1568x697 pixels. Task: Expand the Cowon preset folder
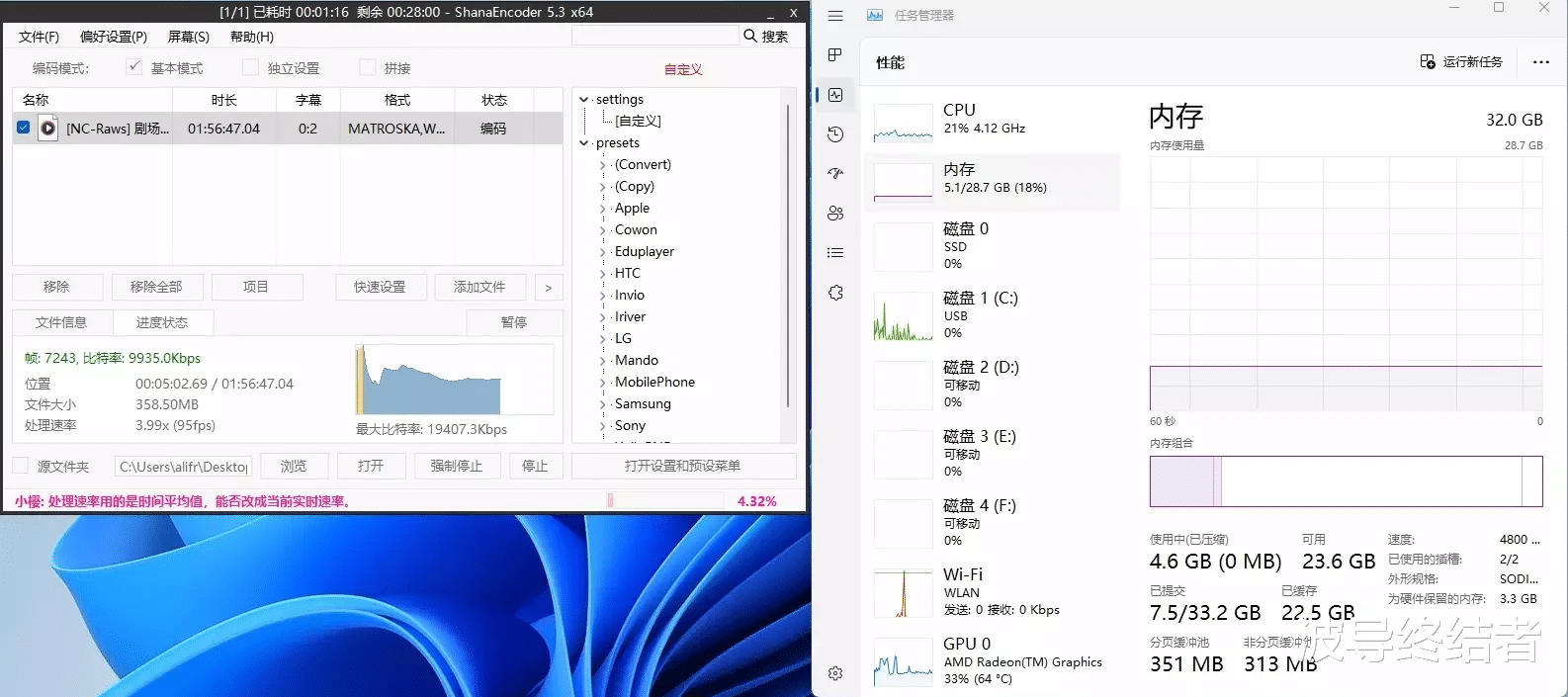[x=603, y=230]
